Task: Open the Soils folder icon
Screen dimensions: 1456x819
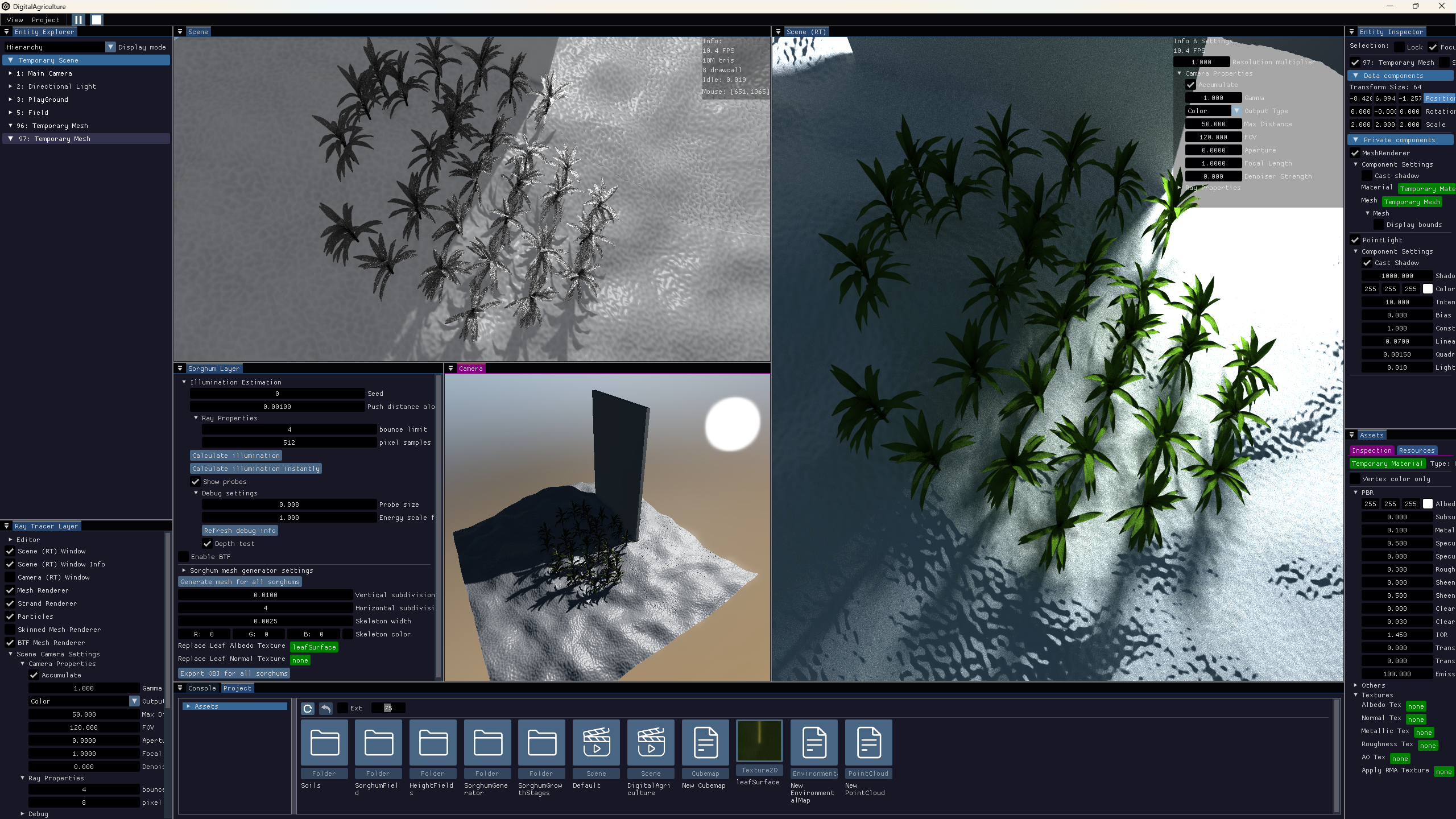Action: 324,742
